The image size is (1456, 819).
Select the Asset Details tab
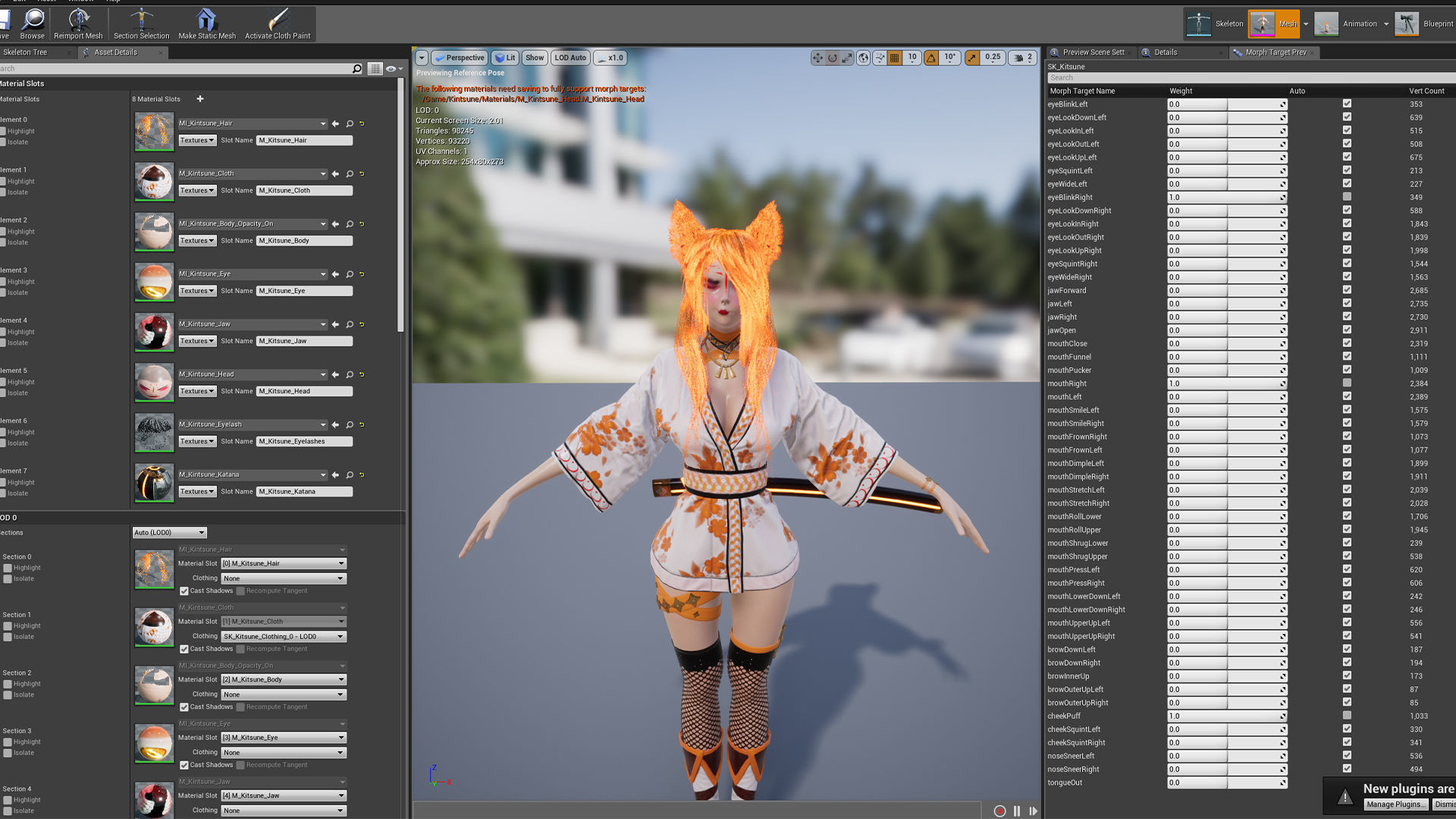[115, 52]
